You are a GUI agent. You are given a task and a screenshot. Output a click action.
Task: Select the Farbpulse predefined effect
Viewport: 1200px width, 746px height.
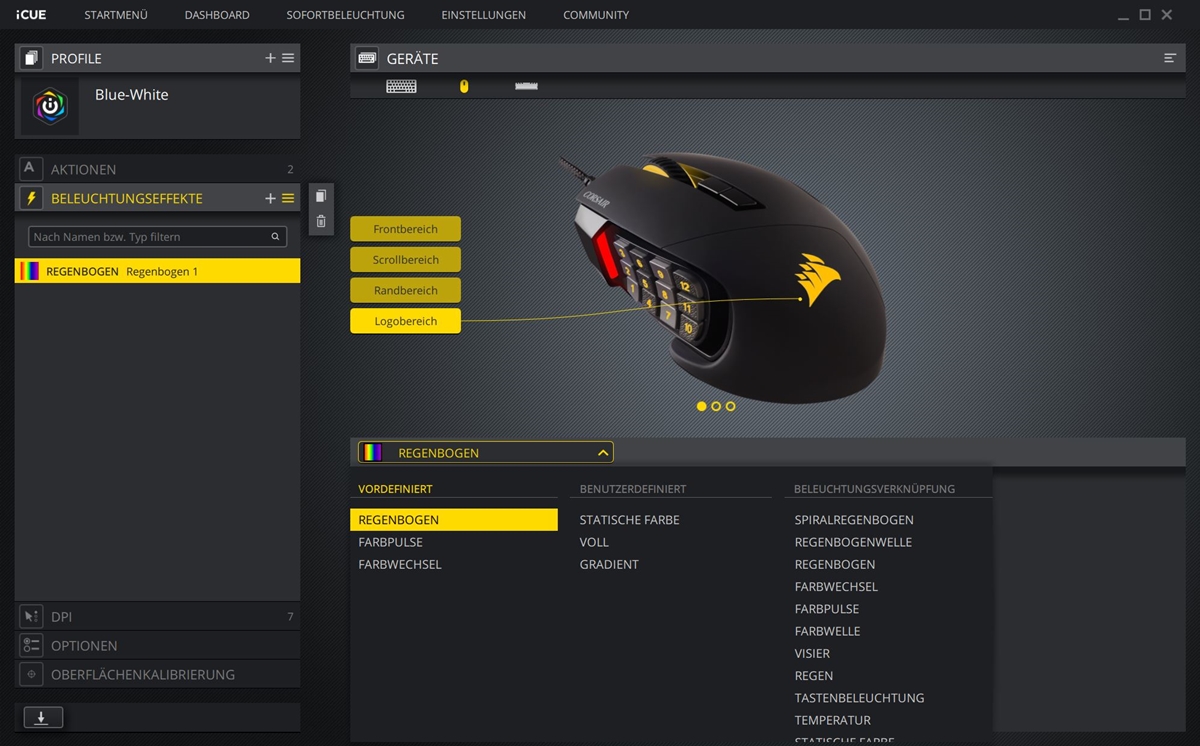390,542
